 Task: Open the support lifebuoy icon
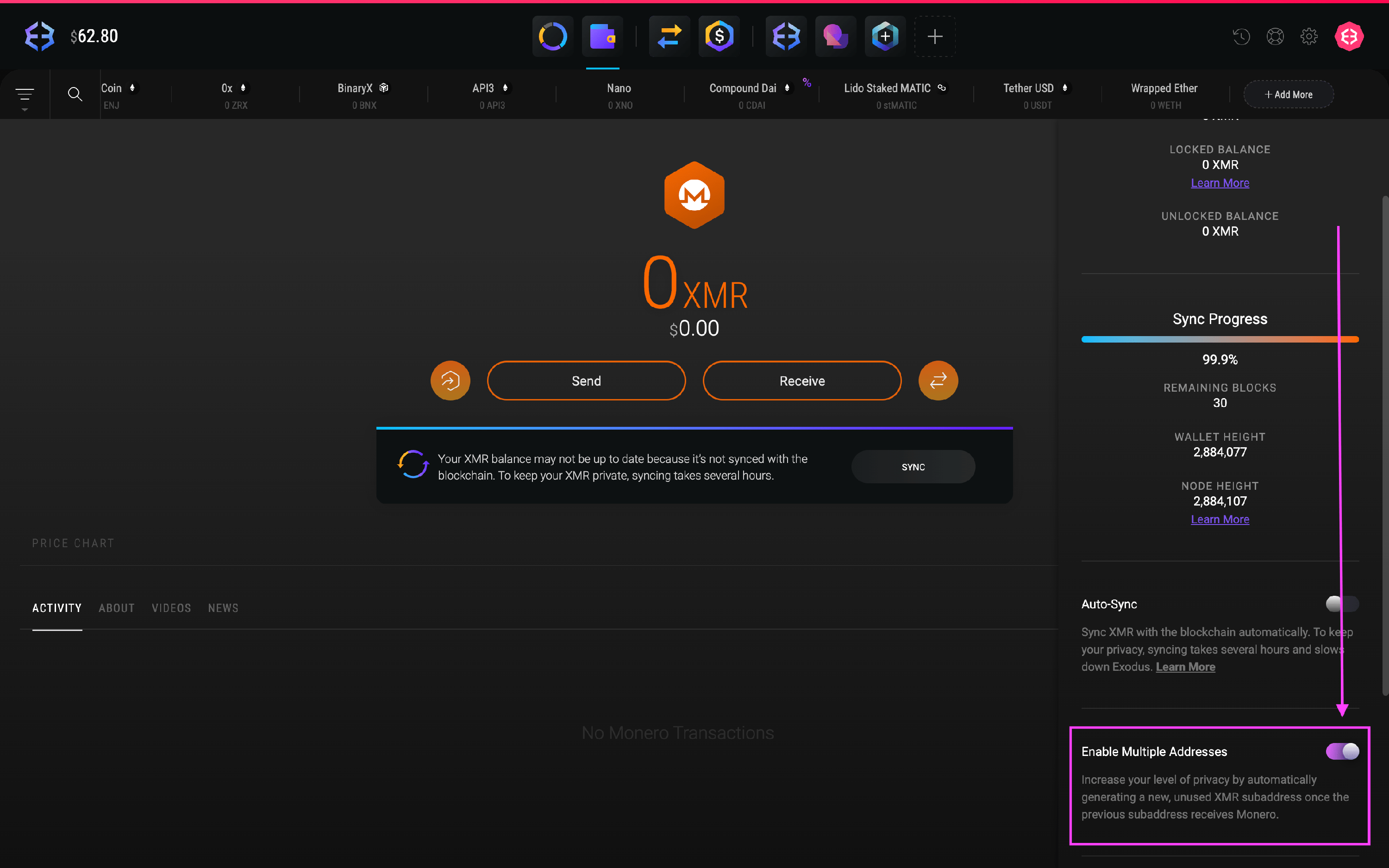click(1275, 37)
